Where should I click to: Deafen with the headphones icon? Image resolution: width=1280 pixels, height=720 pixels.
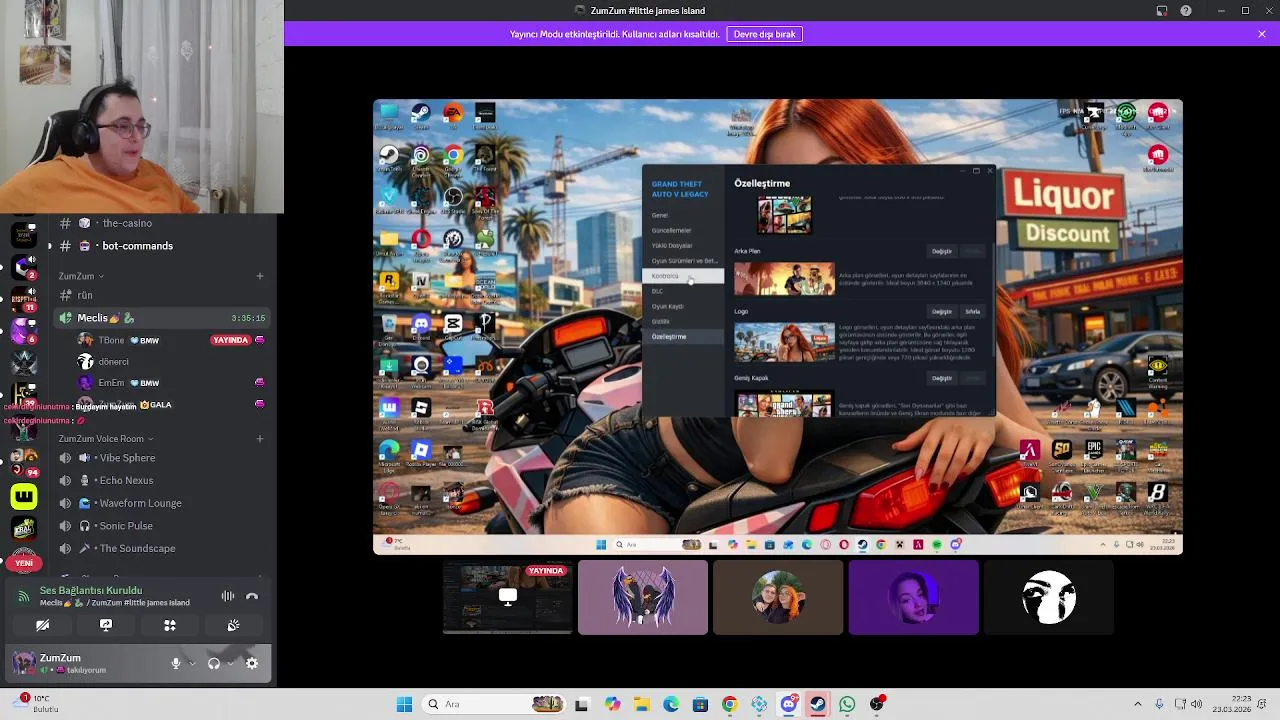pos(213,663)
